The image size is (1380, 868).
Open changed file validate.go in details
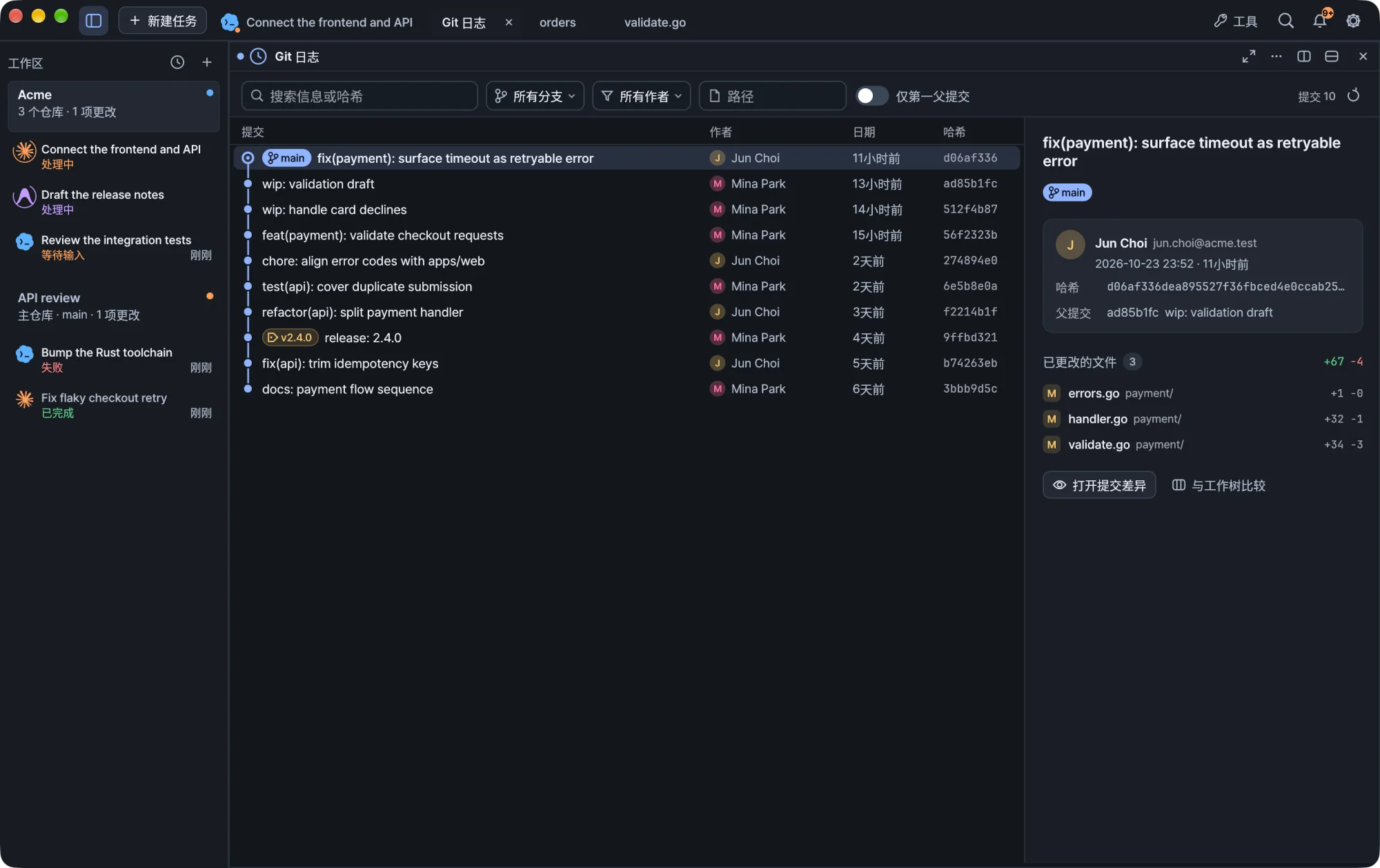[1203, 444]
